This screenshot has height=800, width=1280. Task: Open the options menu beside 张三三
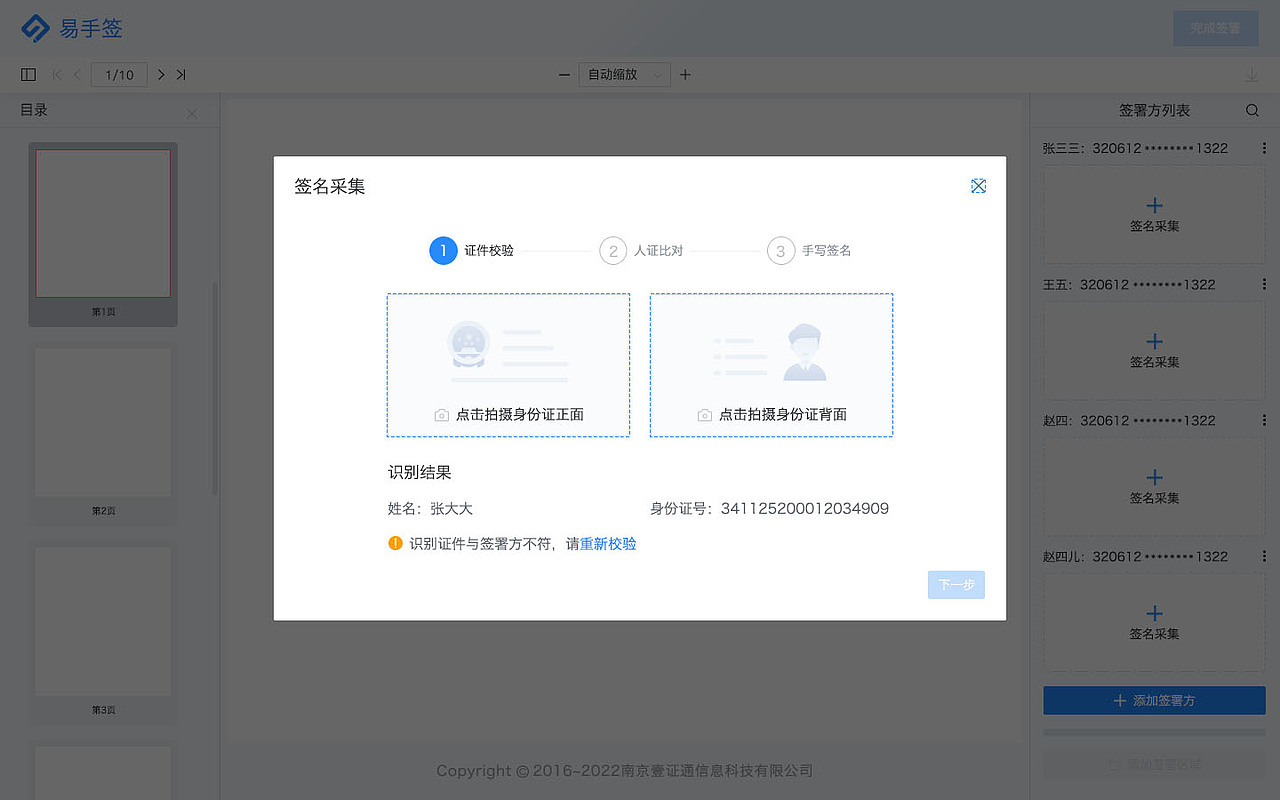tap(1265, 148)
